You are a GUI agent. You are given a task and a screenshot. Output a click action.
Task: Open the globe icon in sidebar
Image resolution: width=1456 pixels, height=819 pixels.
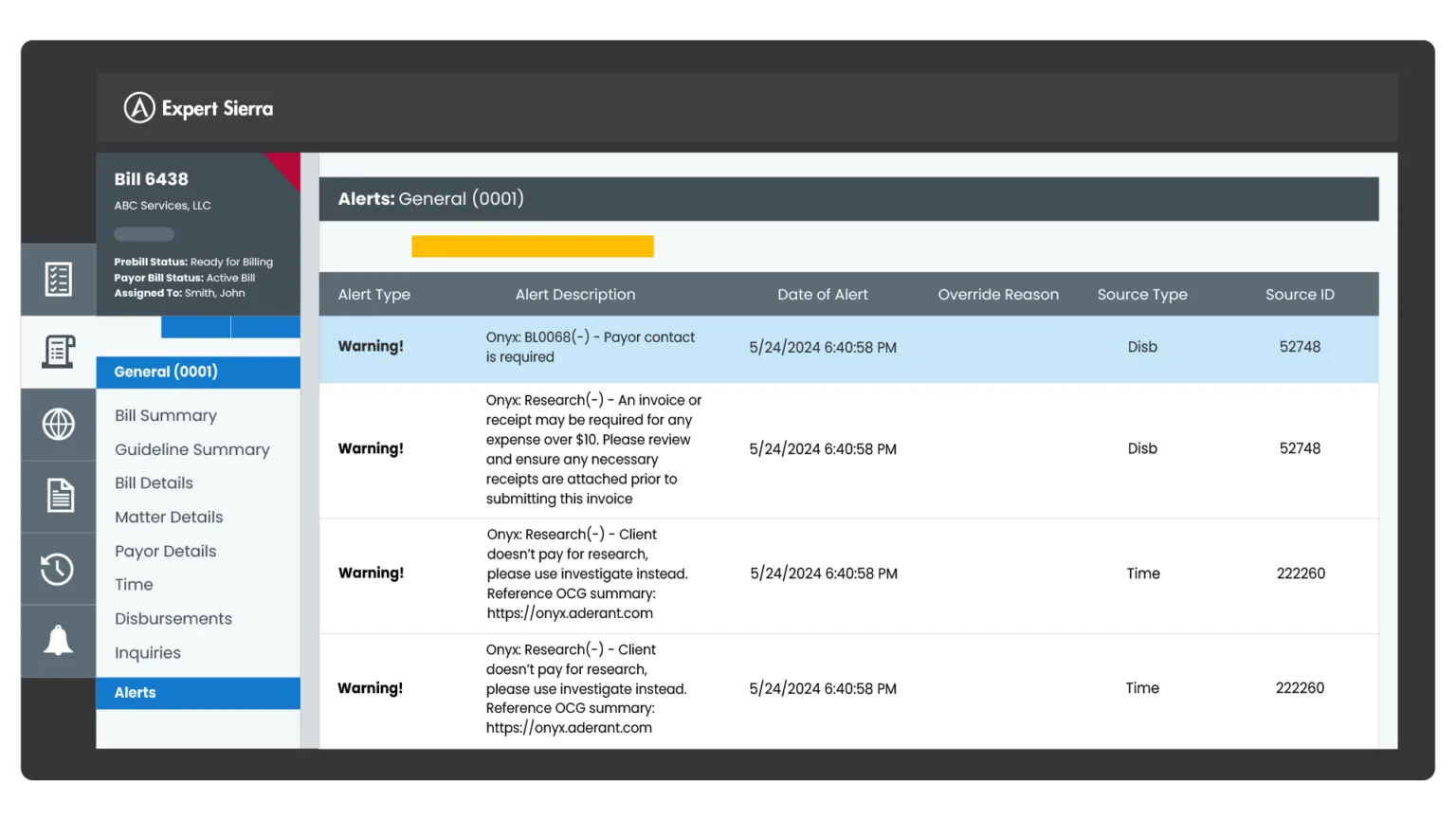click(x=58, y=424)
